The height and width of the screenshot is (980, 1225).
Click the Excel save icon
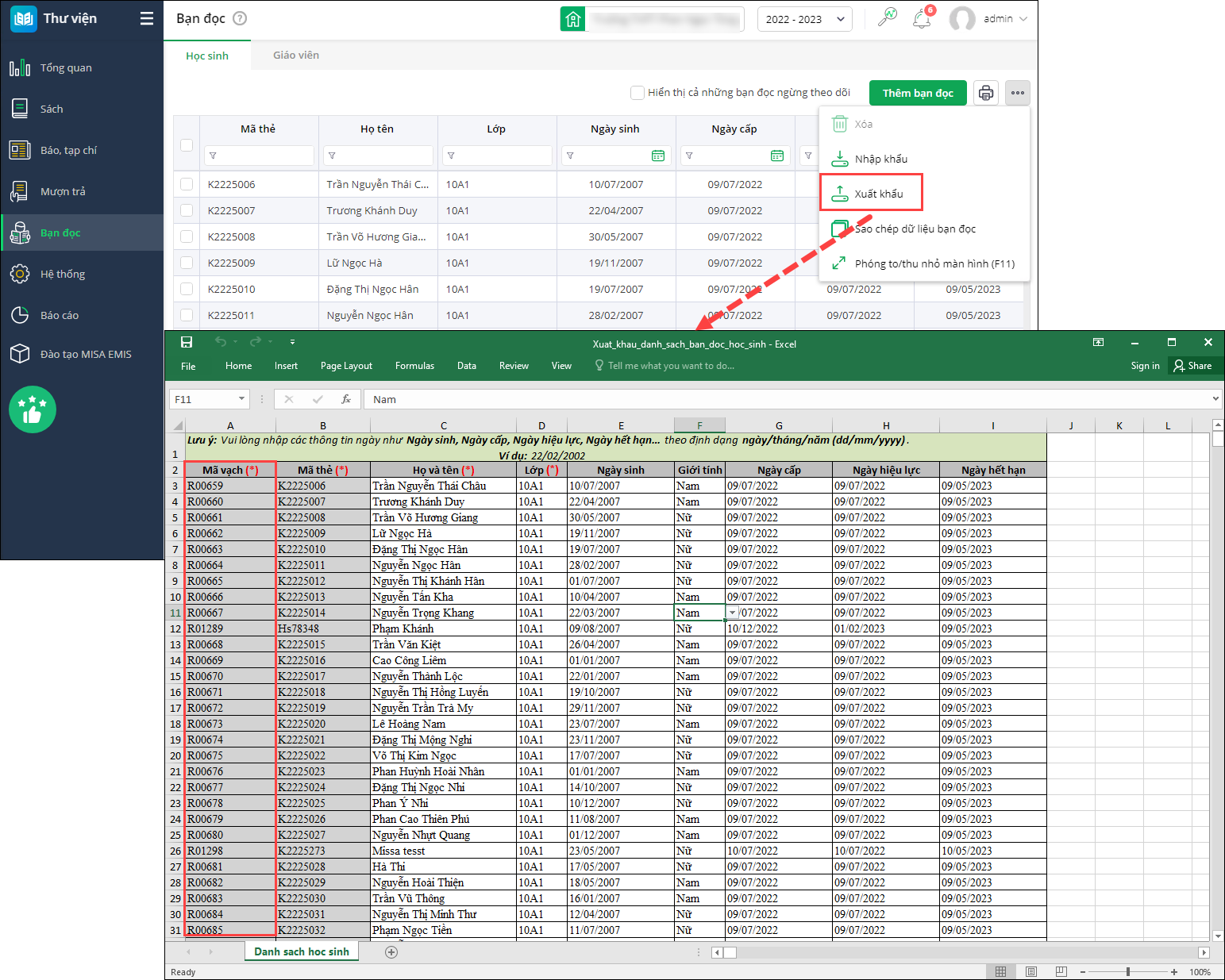coord(187,342)
